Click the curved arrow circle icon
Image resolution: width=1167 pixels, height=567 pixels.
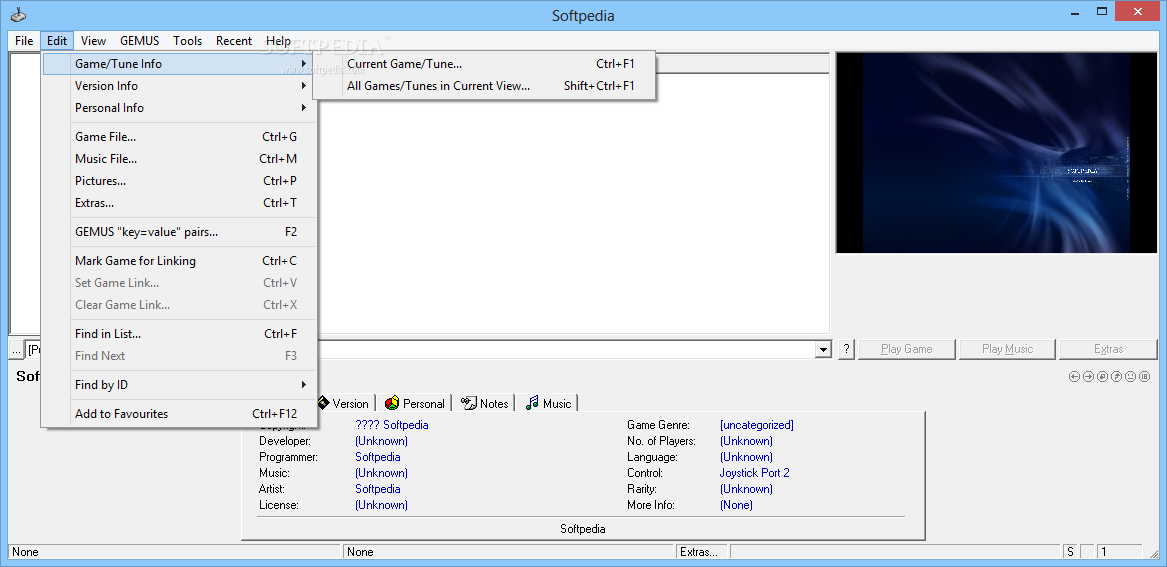[1116, 377]
